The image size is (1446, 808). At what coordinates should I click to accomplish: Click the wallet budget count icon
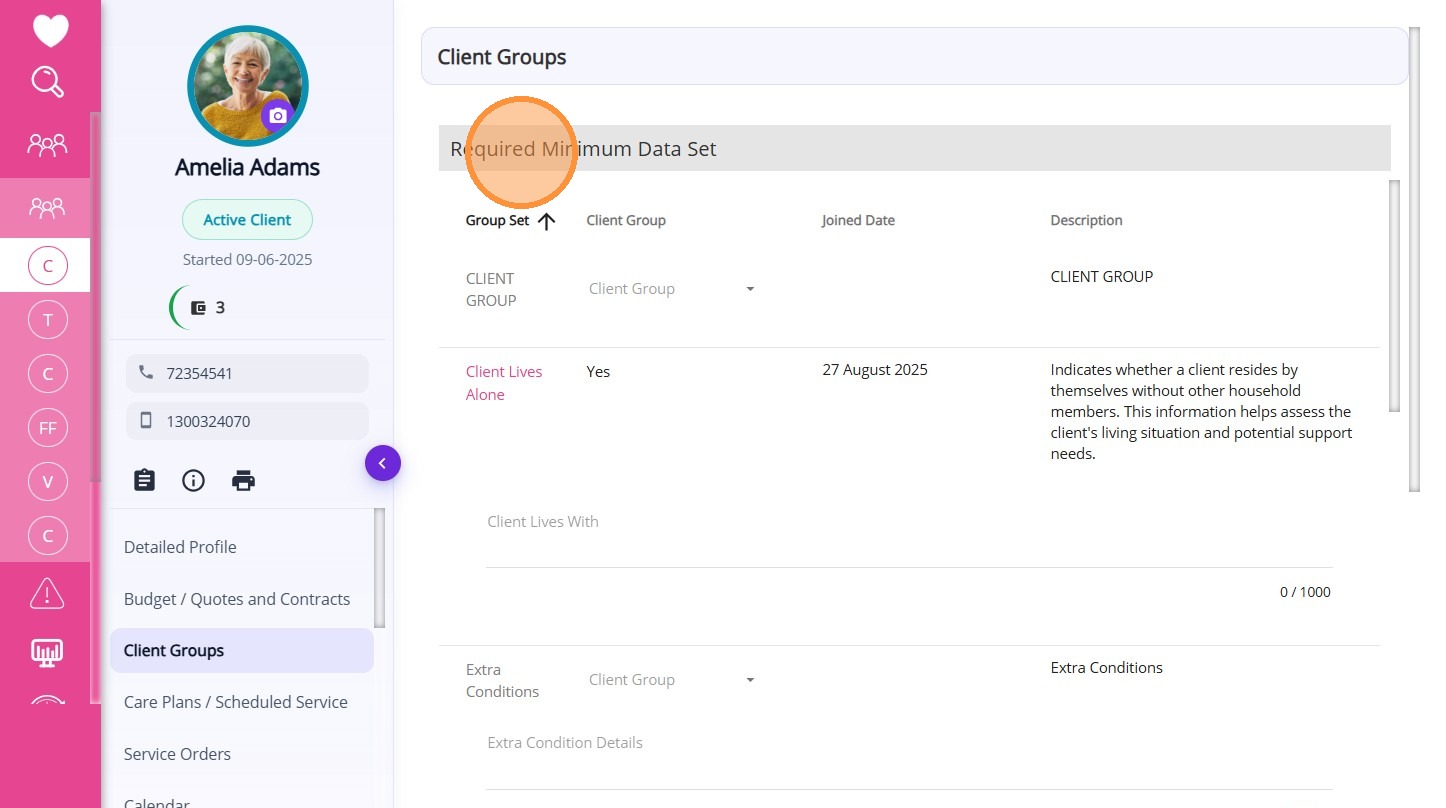199,308
